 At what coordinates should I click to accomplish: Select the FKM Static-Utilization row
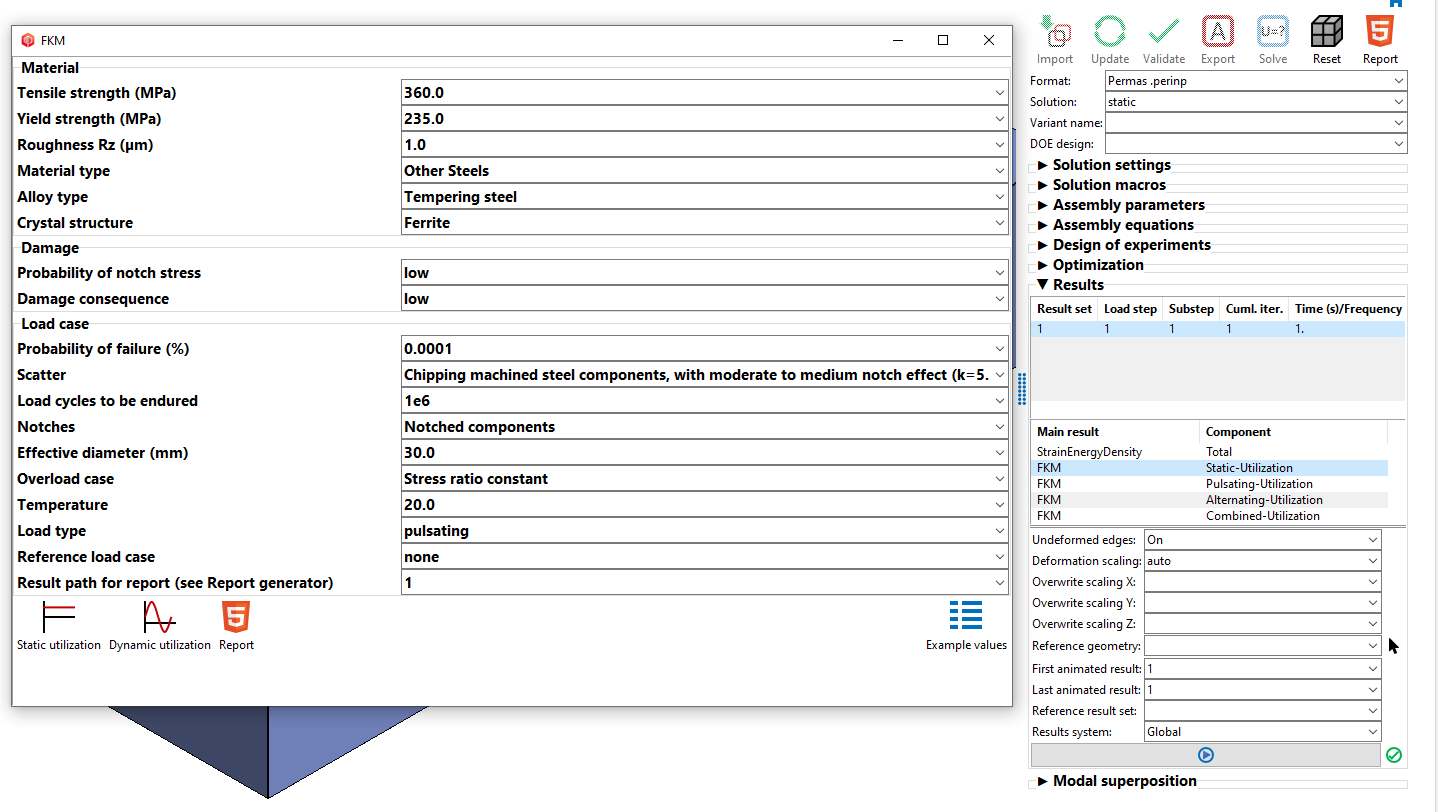click(1209, 468)
